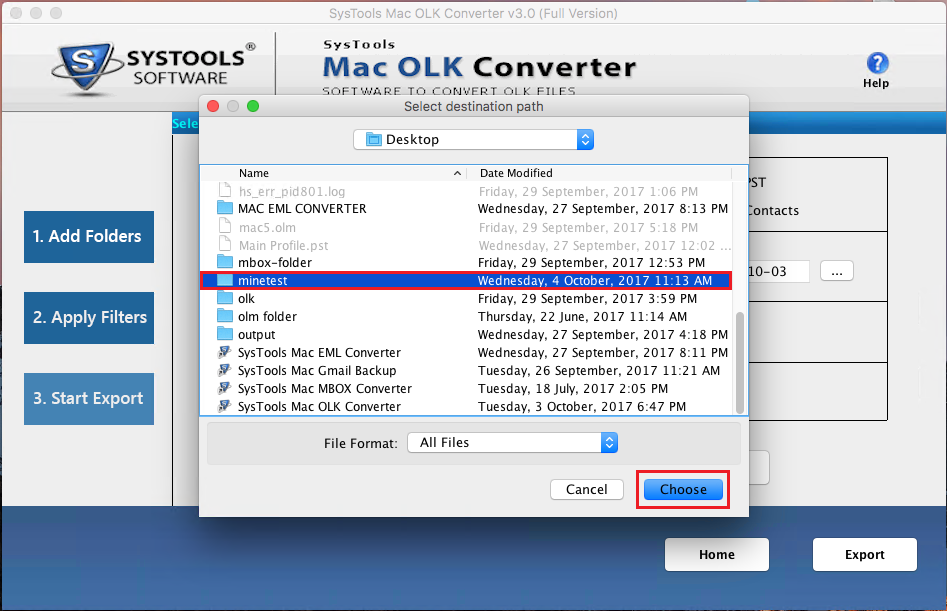
Task: Click the output folder icon
Action: (x=225, y=334)
